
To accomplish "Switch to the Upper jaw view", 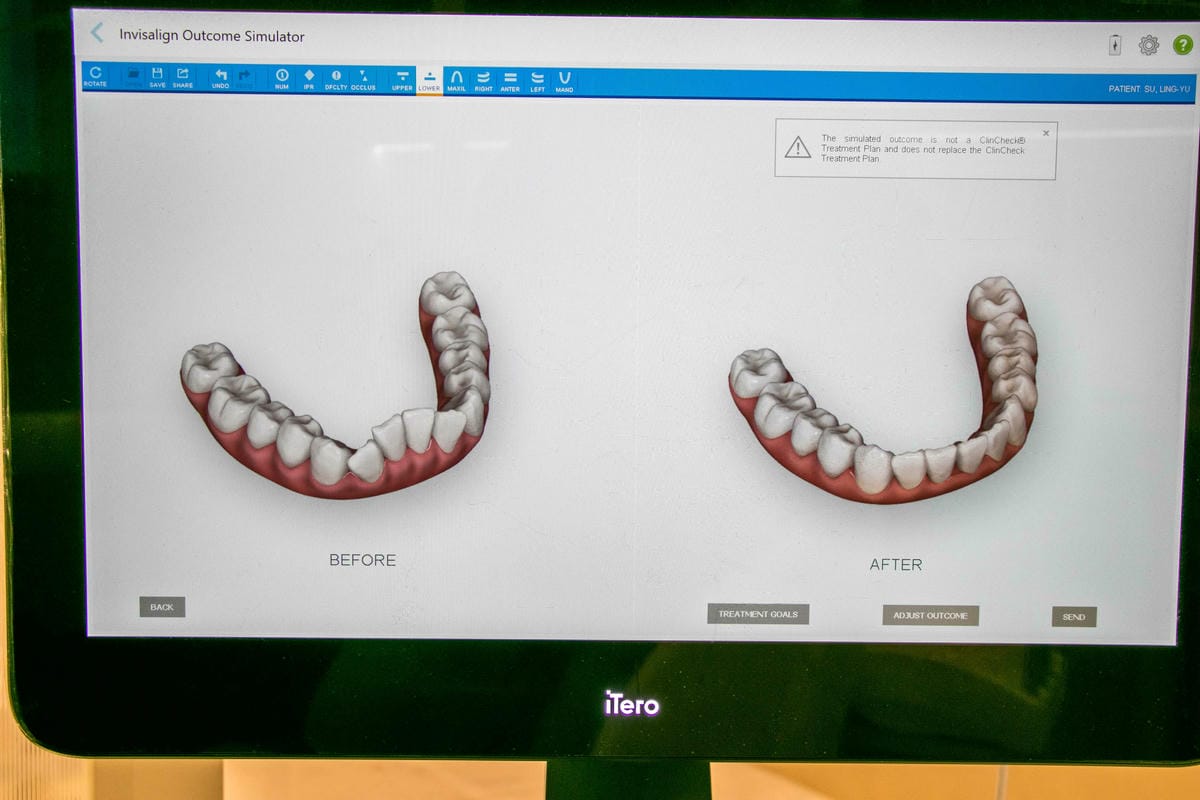I will 402,80.
